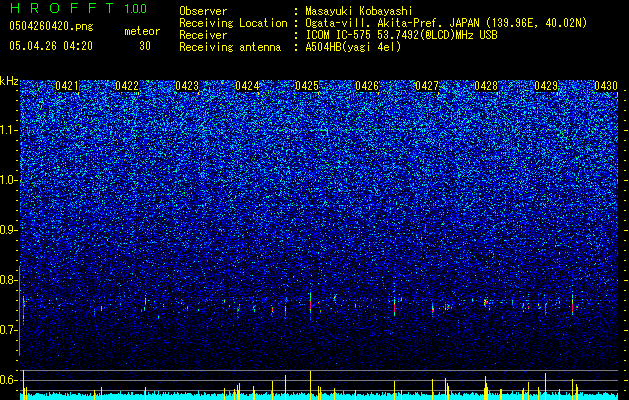Click the Receiving antenna label
629x400 pixels.
pos(230,47)
